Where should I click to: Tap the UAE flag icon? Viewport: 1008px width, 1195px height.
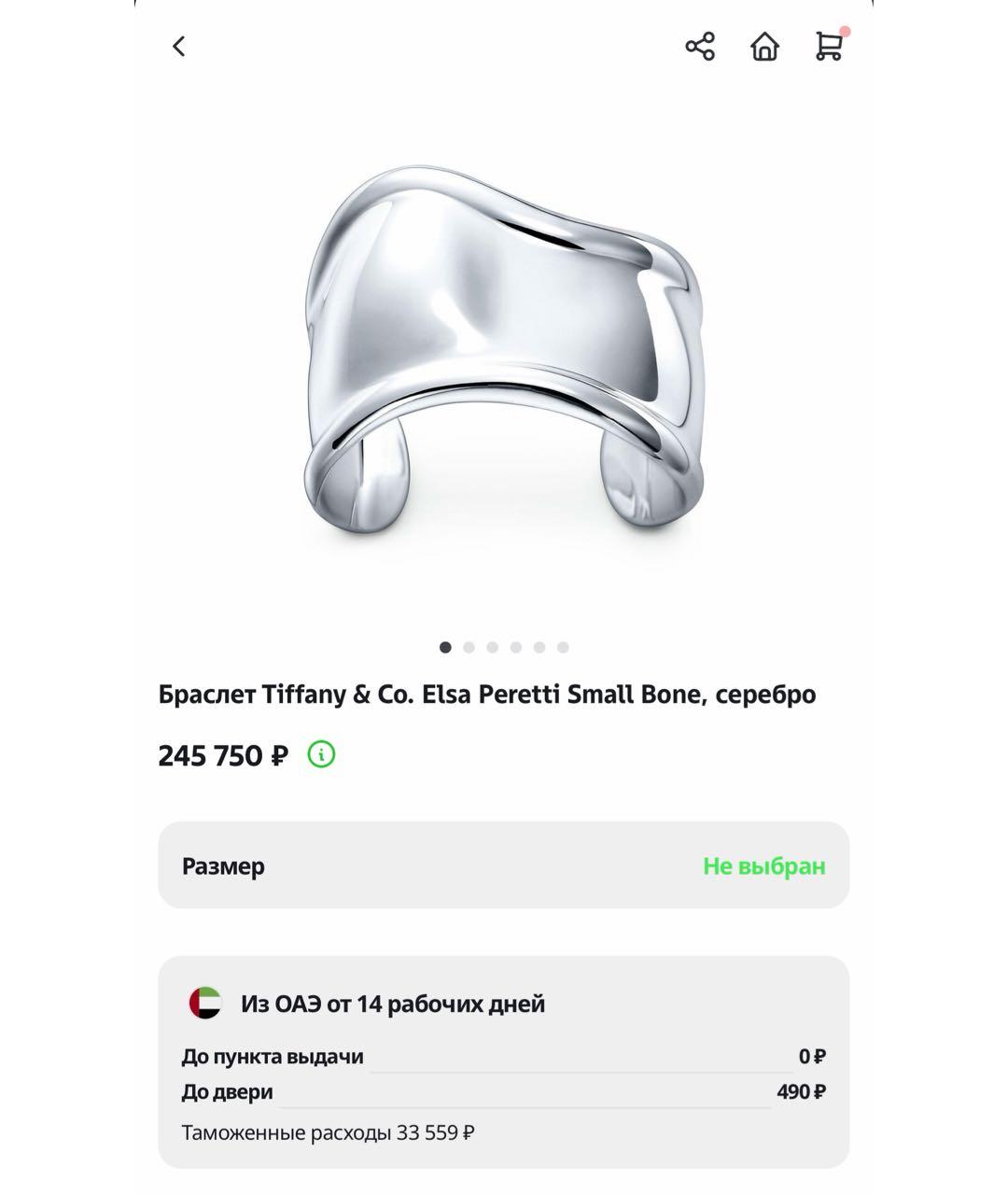[x=205, y=1004]
